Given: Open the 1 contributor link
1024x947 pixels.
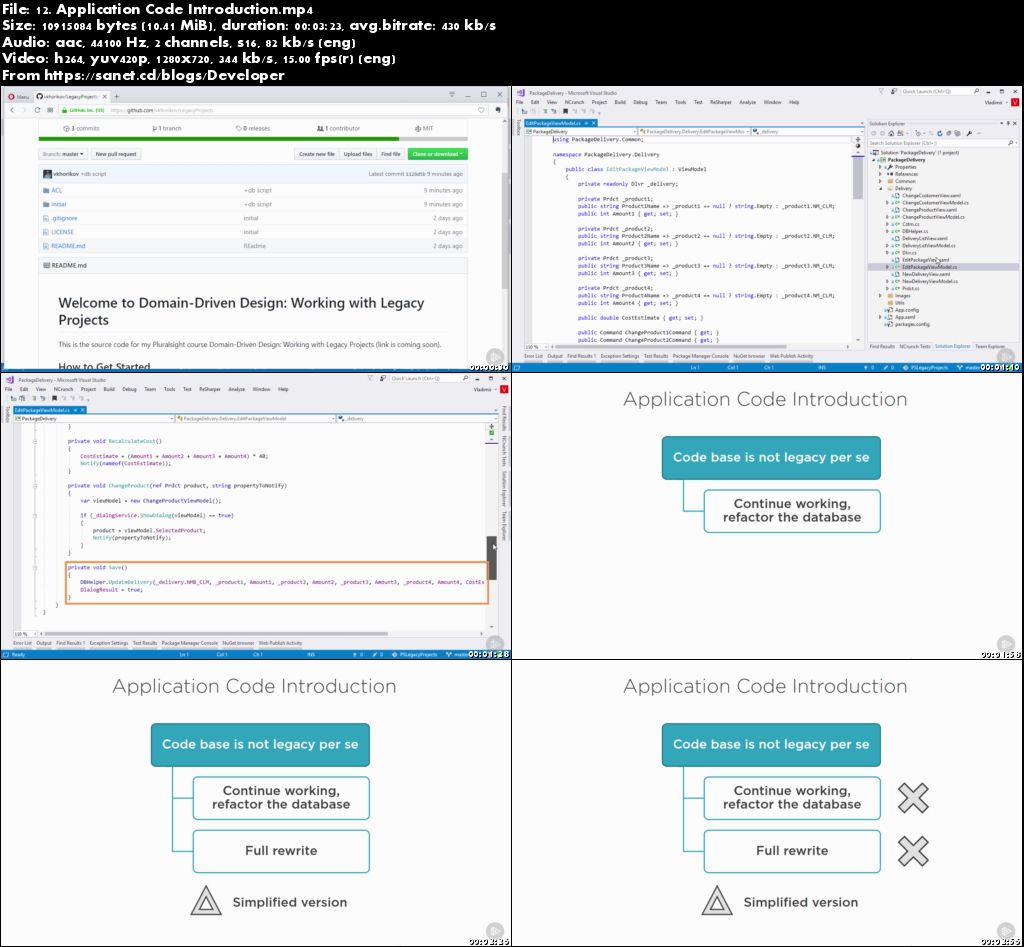Looking at the screenshot, I should (338, 128).
